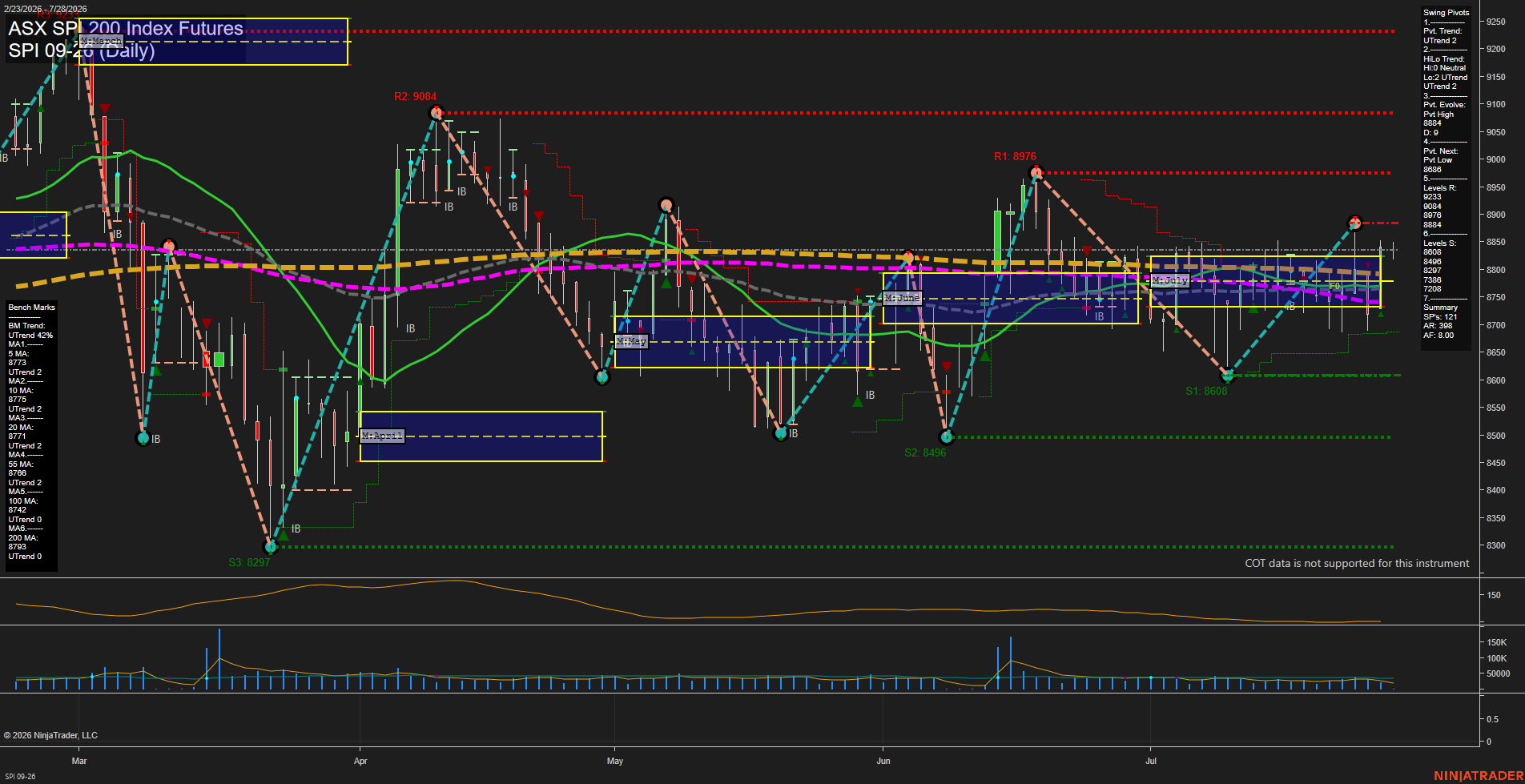Click the swing low pivot marker above S3 8297

(271, 546)
